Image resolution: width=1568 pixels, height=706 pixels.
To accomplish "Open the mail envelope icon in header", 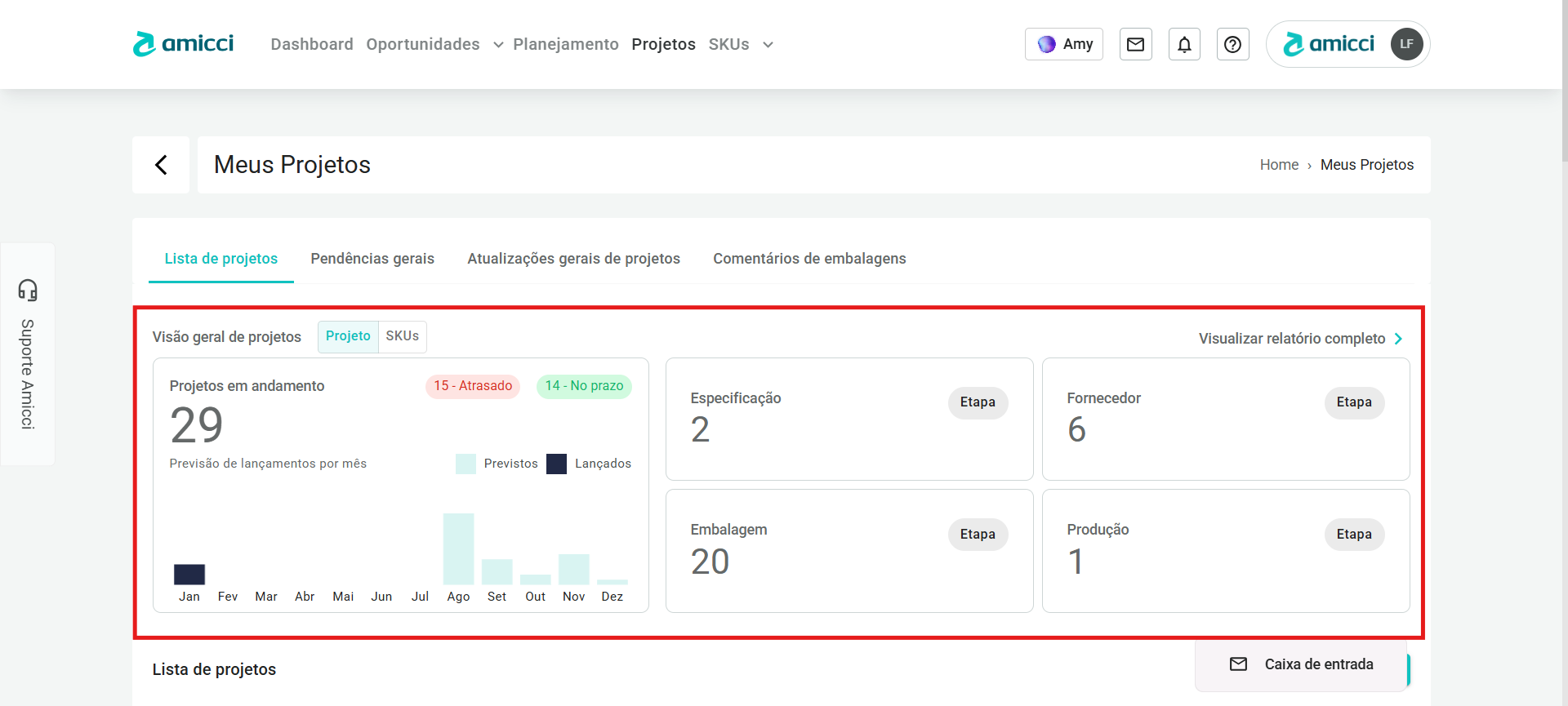I will coord(1135,44).
